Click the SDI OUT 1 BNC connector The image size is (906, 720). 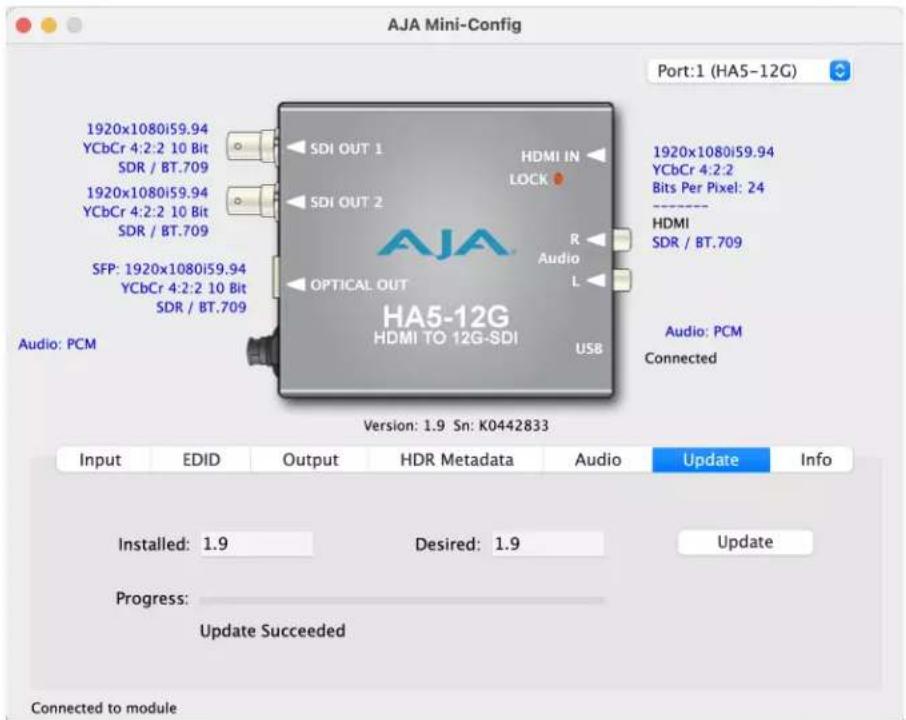pyautogui.click(x=251, y=147)
